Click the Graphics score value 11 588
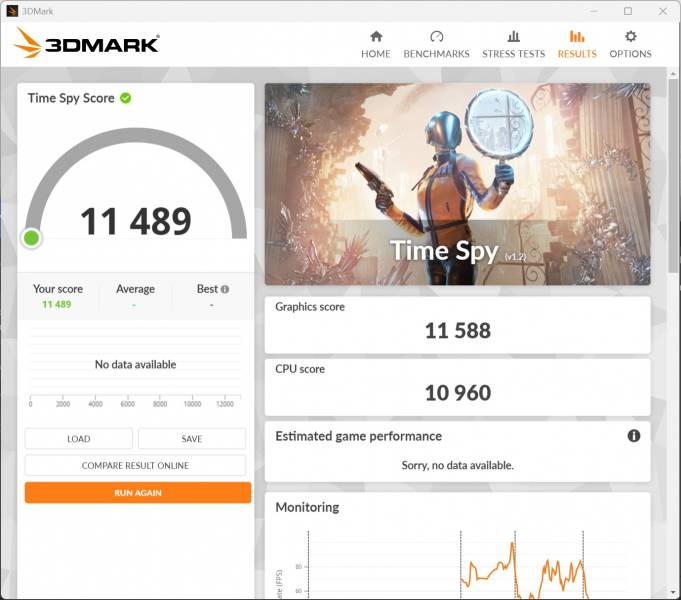The width and height of the screenshot is (681, 600). [458, 331]
